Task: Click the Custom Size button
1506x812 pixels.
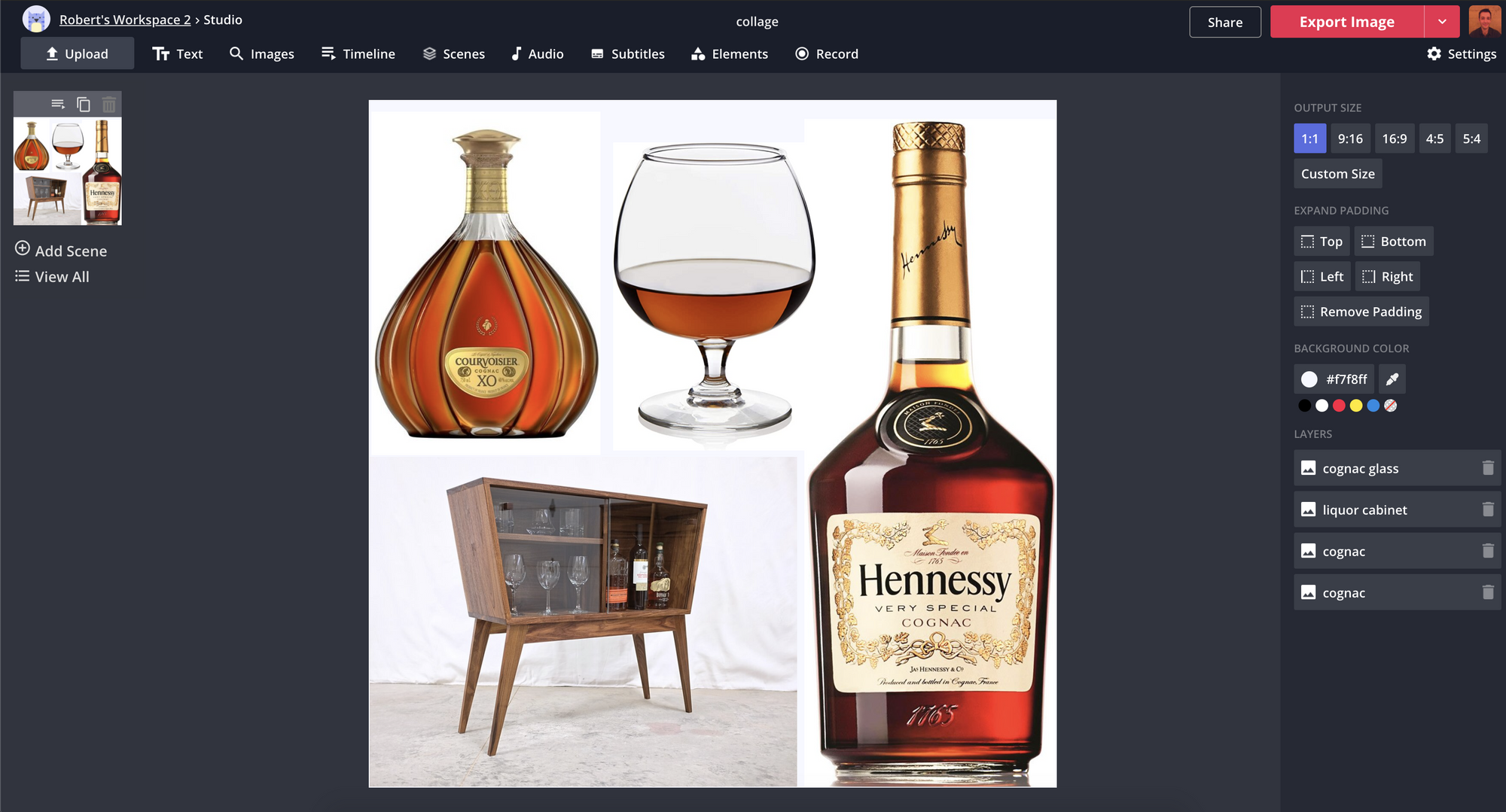Action: (x=1338, y=174)
